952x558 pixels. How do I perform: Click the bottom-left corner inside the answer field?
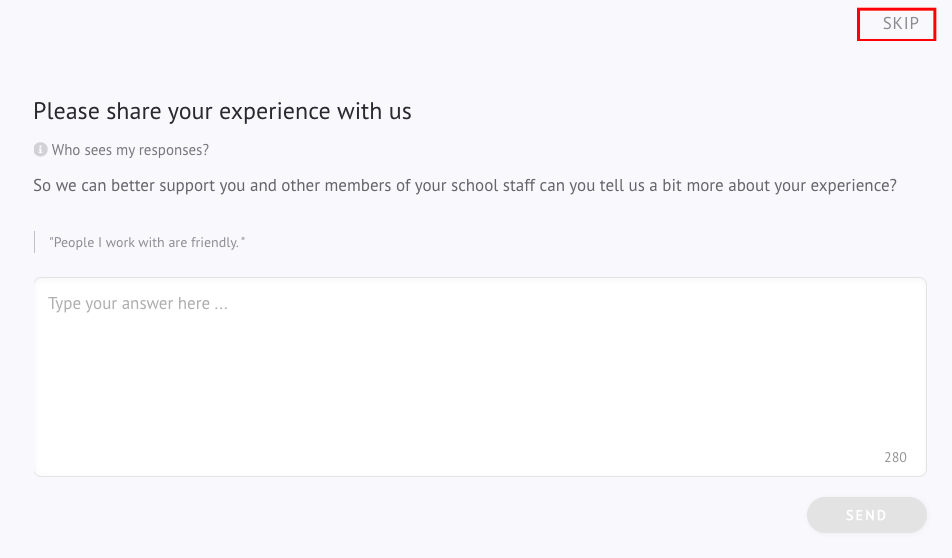[49, 464]
